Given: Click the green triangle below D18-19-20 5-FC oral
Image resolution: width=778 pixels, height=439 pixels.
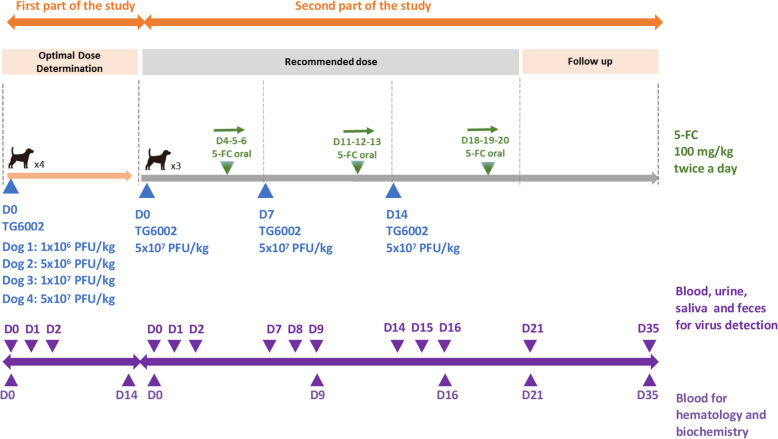Looking at the screenshot, I should [x=487, y=168].
